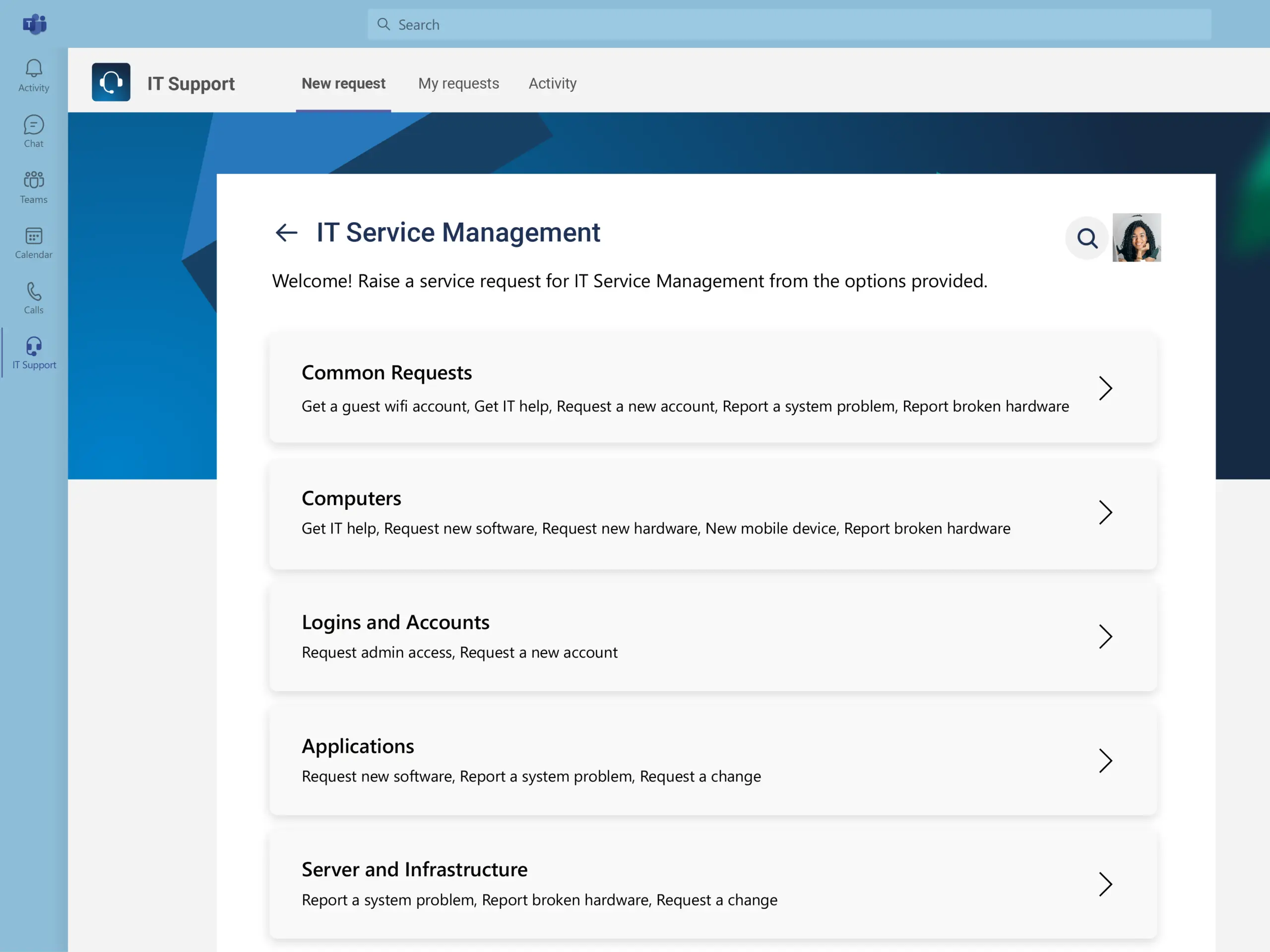Switch to the New request tab
The width and height of the screenshot is (1270, 952).
[343, 84]
